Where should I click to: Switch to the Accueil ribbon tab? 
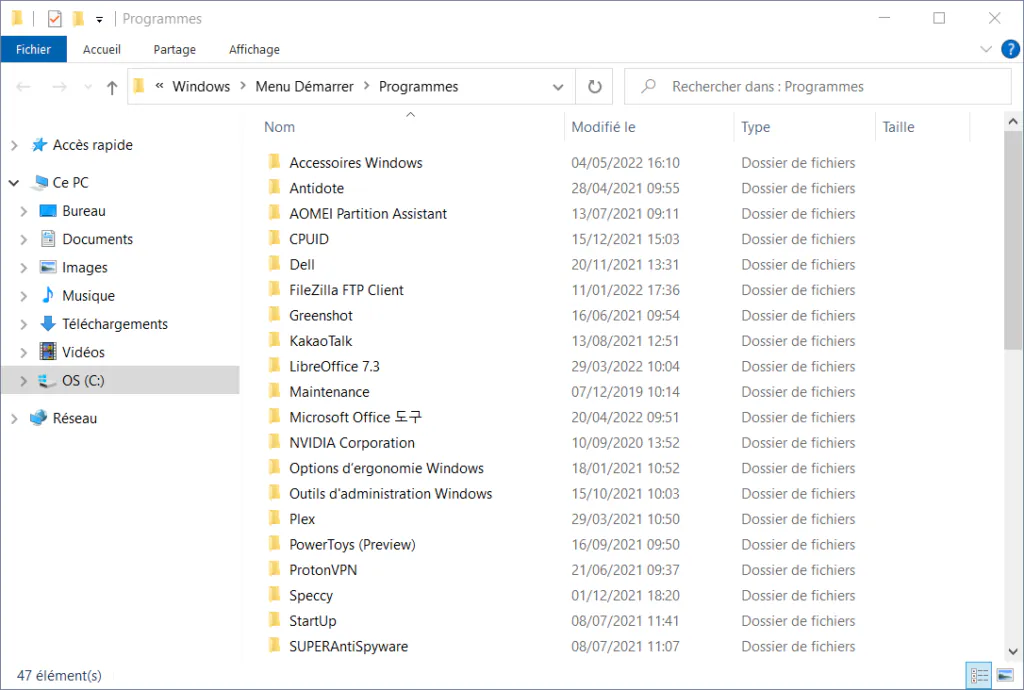102,50
